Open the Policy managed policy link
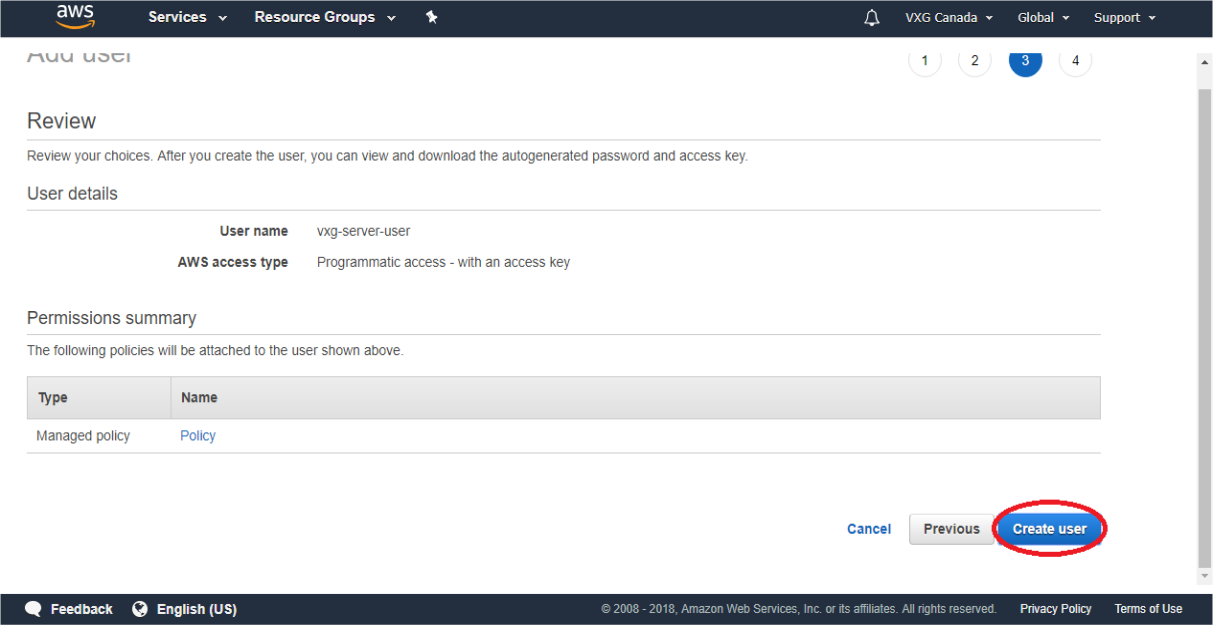This screenshot has width=1216, height=625. 198,436
